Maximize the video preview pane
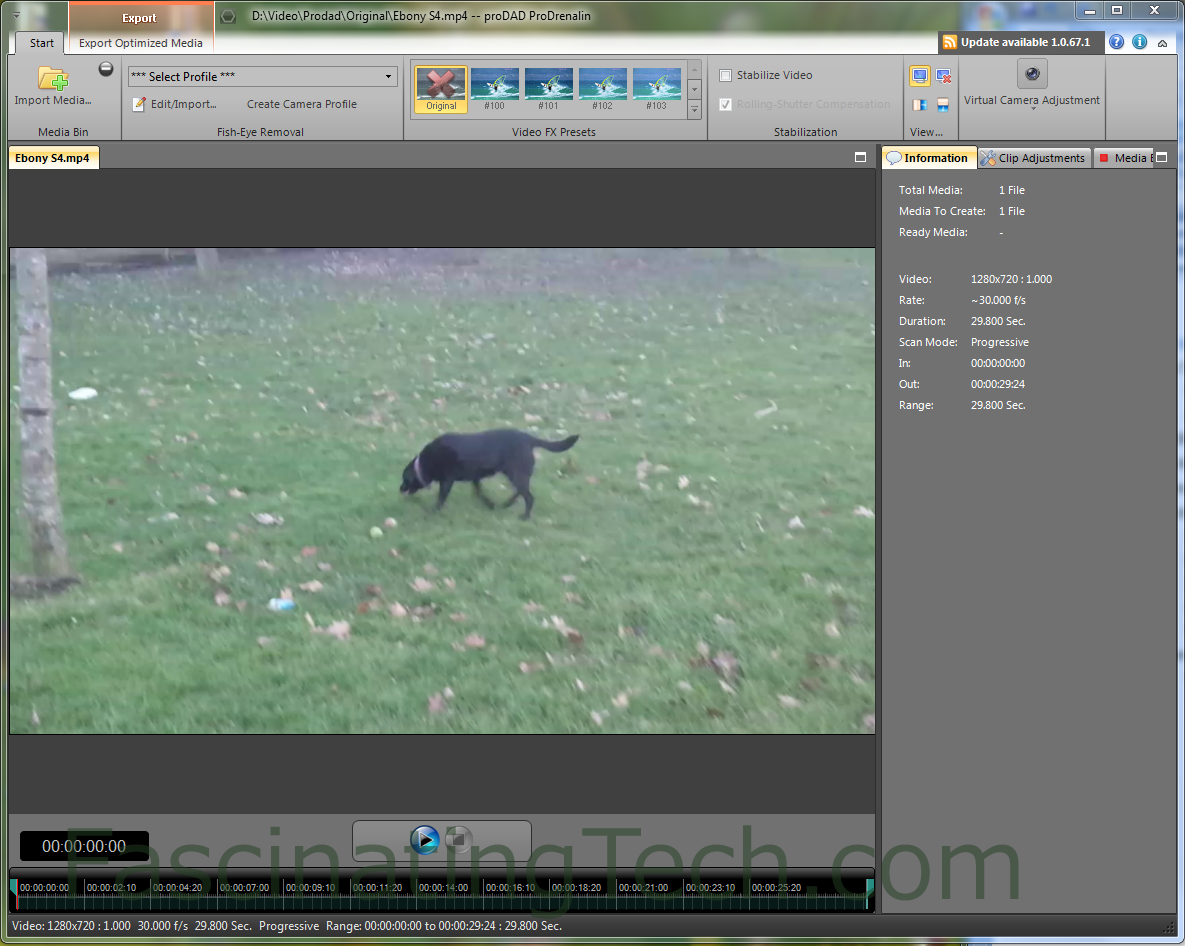 click(x=860, y=157)
